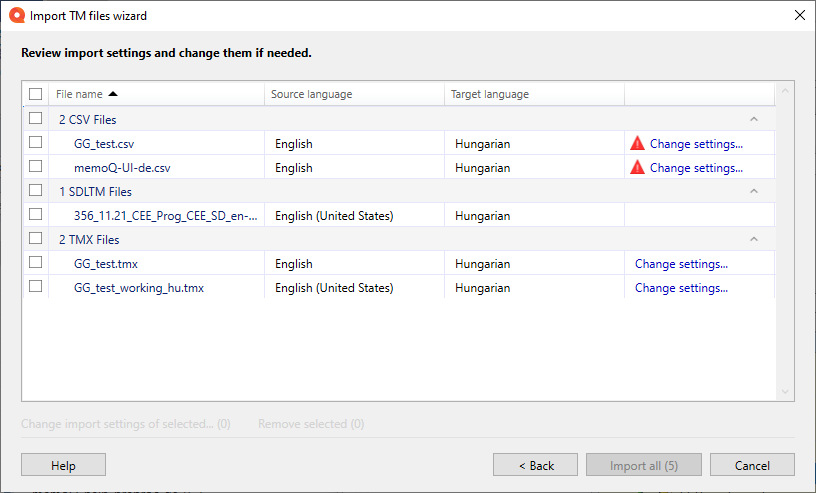Viewport: 816px width, 493px height.
Task: Click the File name sort arrow
Action: tap(113, 94)
